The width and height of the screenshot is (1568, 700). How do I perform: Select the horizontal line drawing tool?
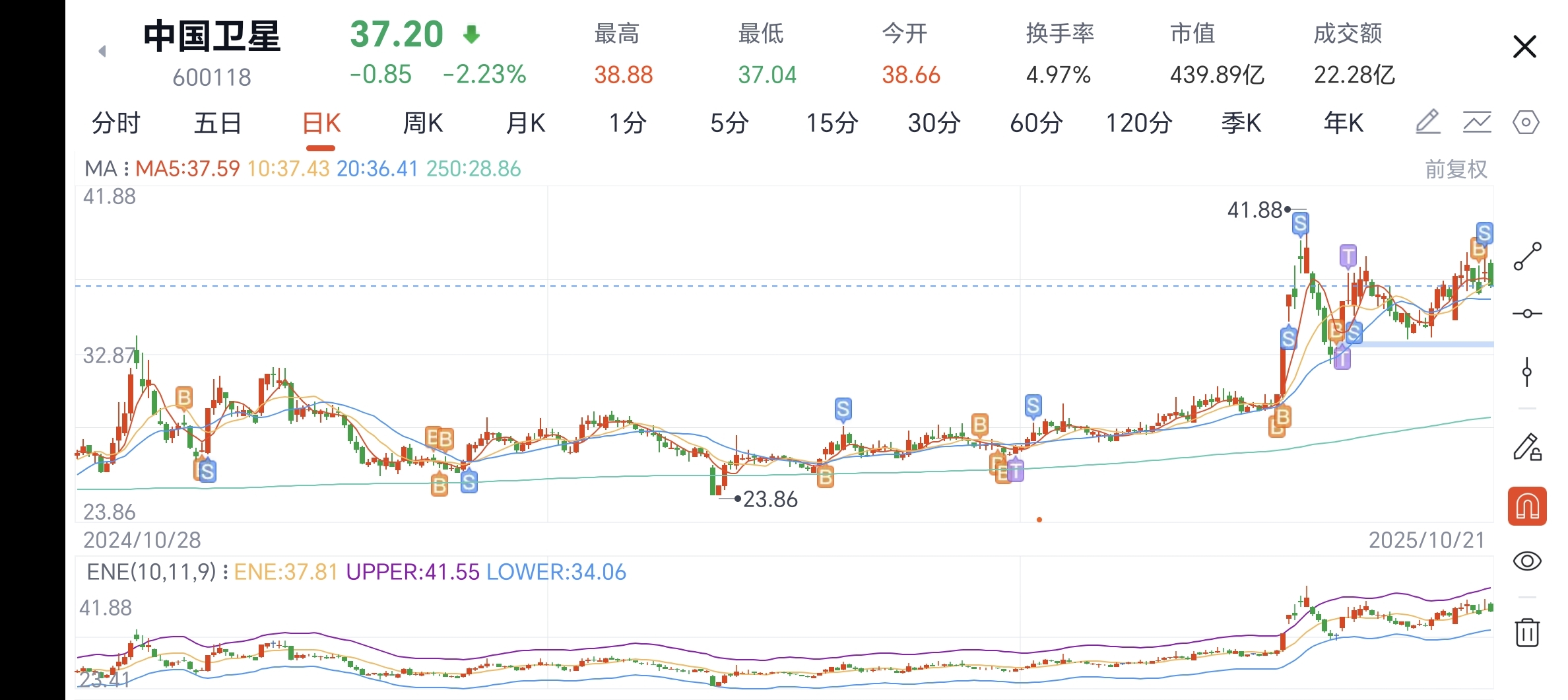click(x=1527, y=314)
